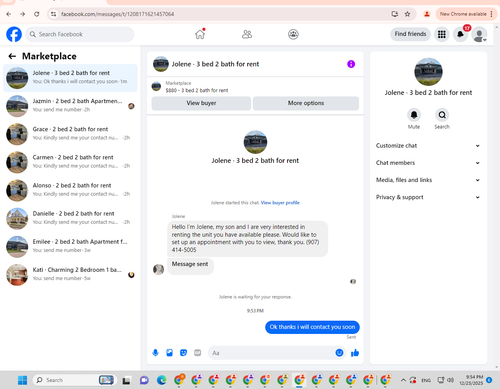The image size is (500, 389).
Task: Open the notifications bell
Action: tap(460, 34)
